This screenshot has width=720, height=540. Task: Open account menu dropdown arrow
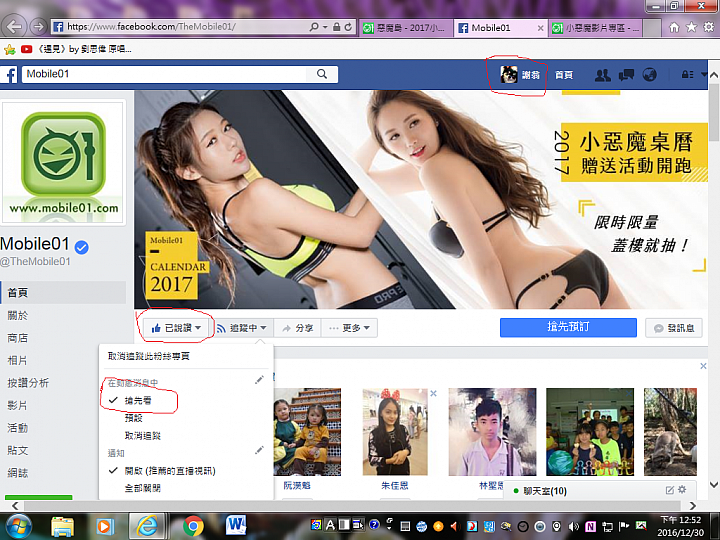704,74
